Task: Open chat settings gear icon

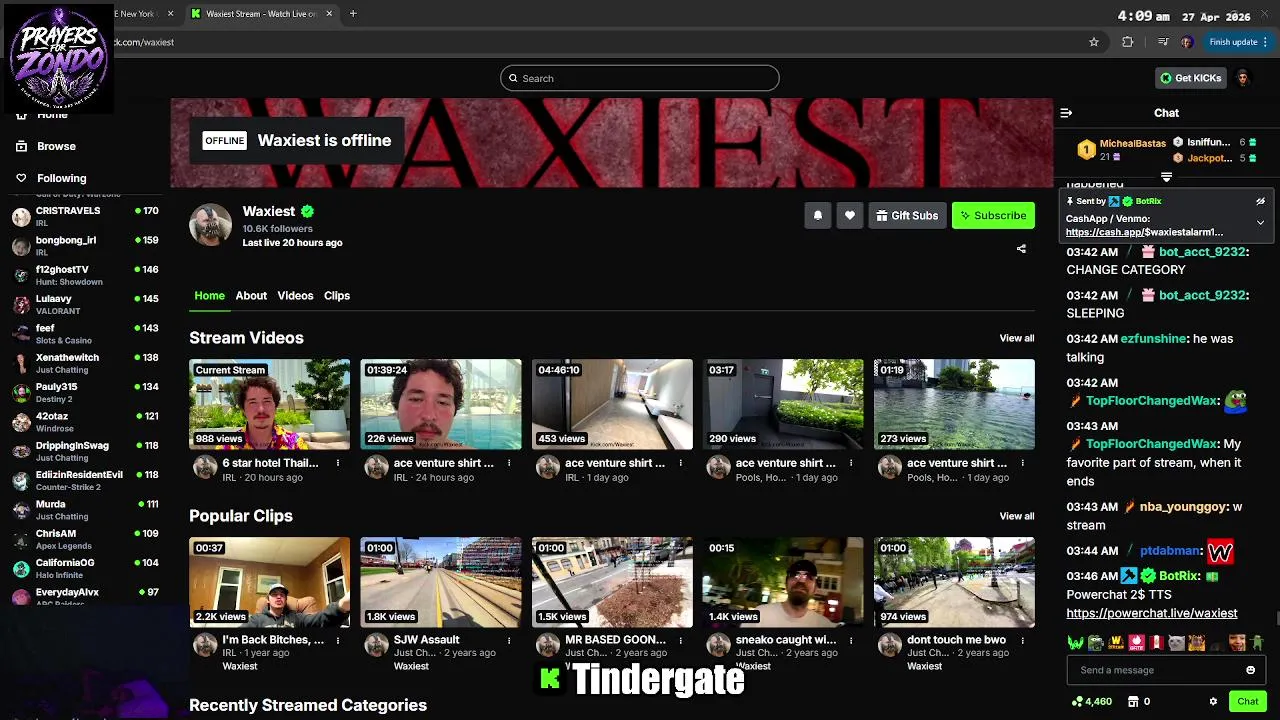Action: (x=1213, y=702)
